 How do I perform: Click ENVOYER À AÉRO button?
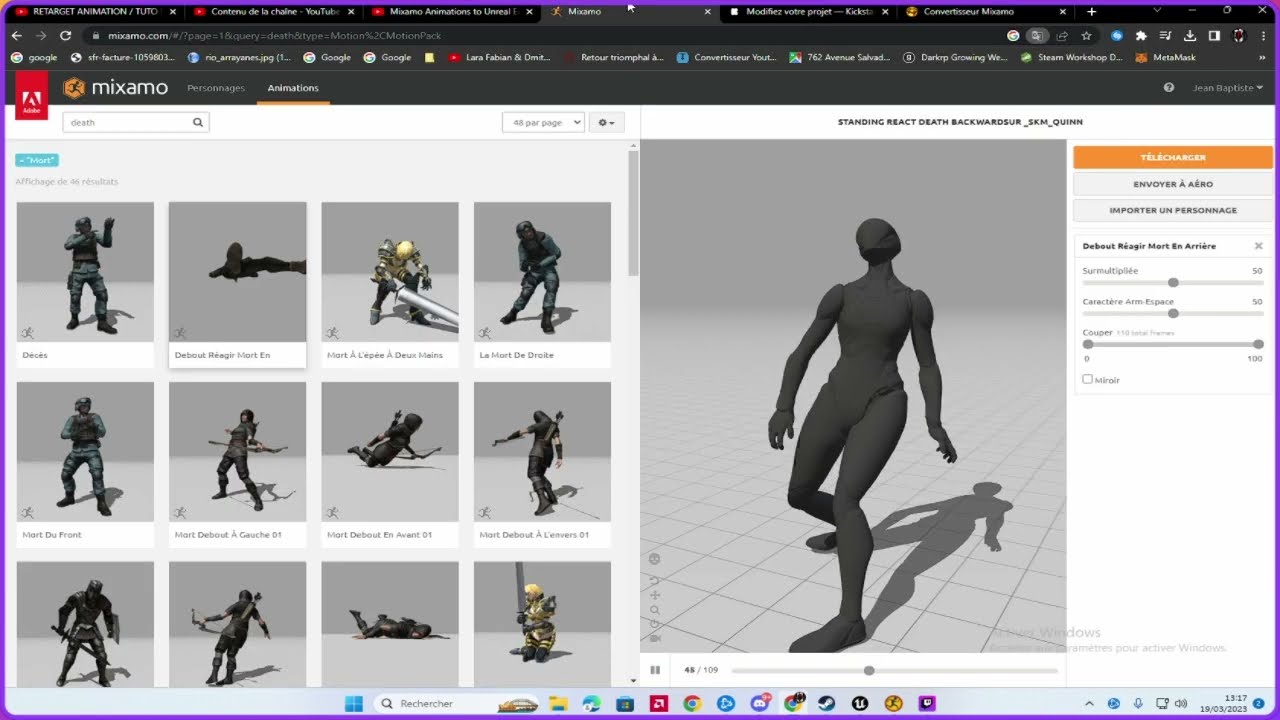(x=1173, y=184)
